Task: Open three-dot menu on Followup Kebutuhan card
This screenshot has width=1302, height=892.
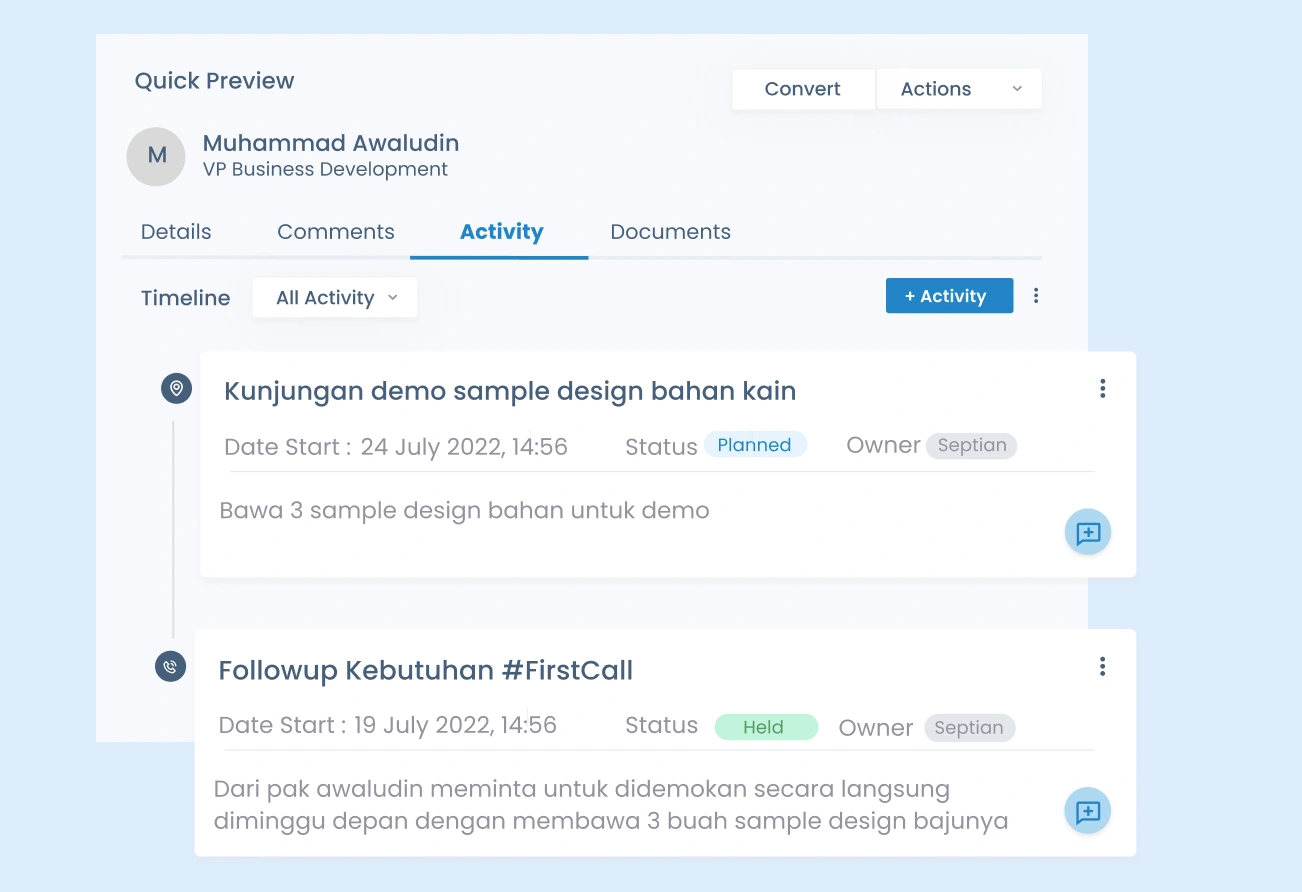Action: coord(1102,666)
